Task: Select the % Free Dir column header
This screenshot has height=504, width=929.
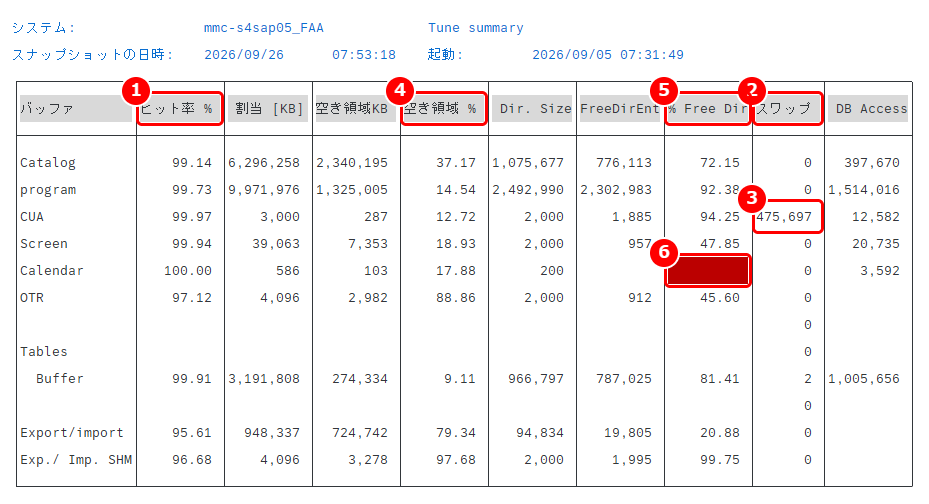Action: pyautogui.click(x=708, y=108)
